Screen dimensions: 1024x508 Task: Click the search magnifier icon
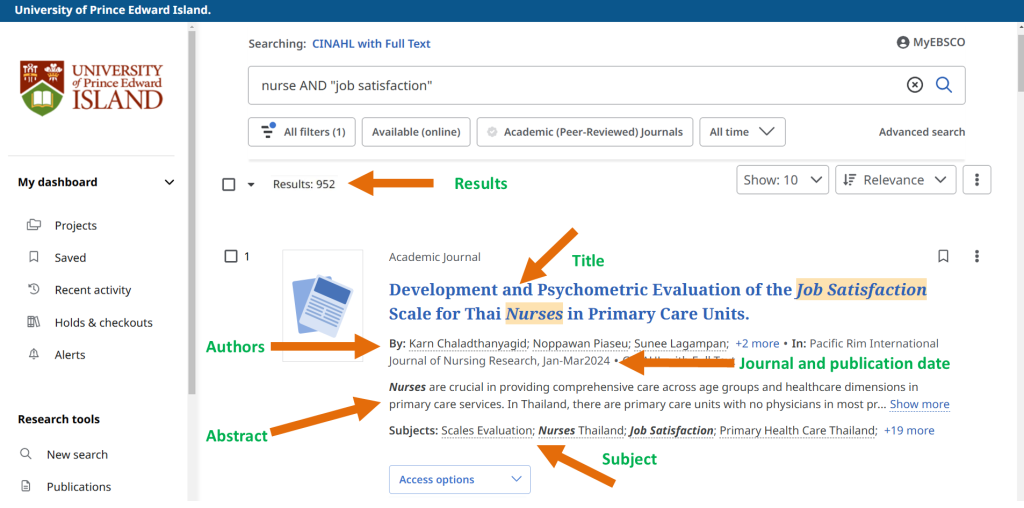pyautogui.click(x=943, y=85)
